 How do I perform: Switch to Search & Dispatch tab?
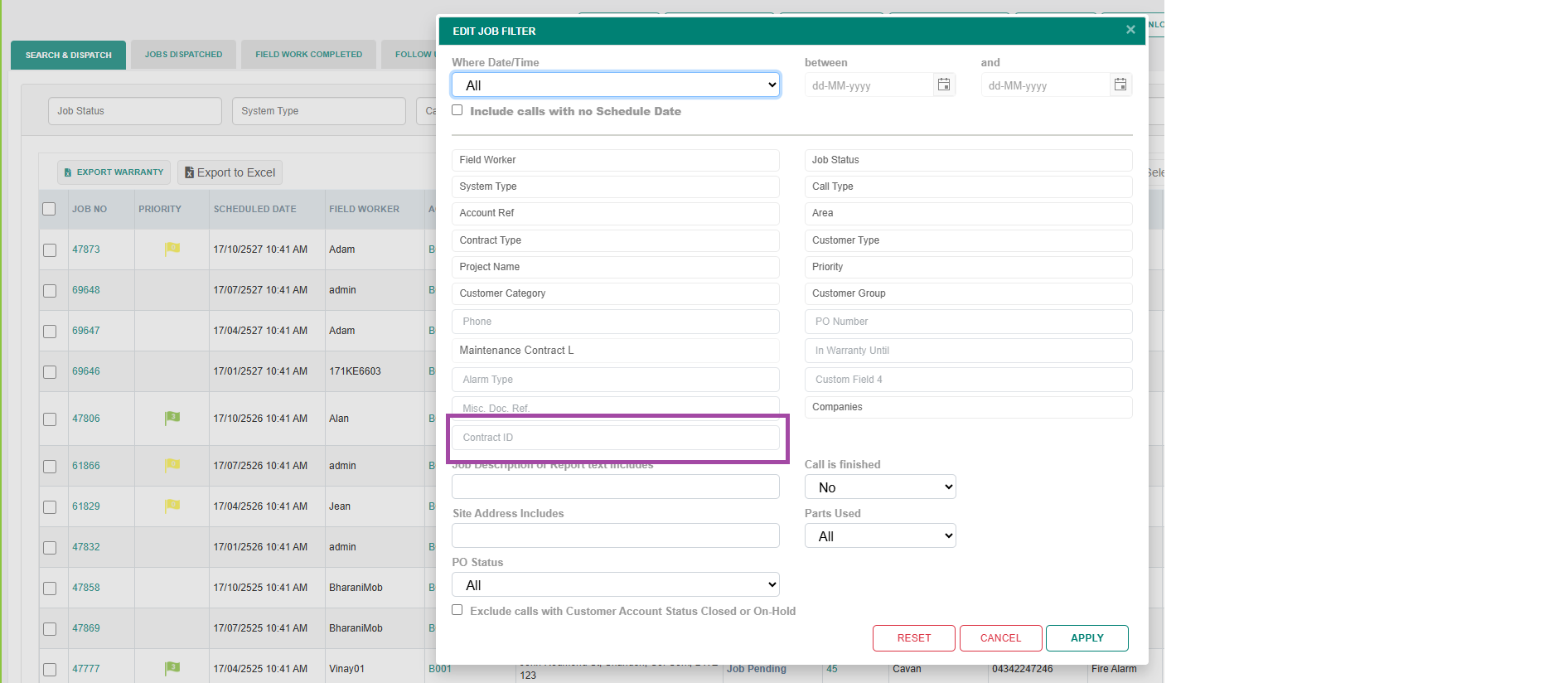[x=68, y=55]
